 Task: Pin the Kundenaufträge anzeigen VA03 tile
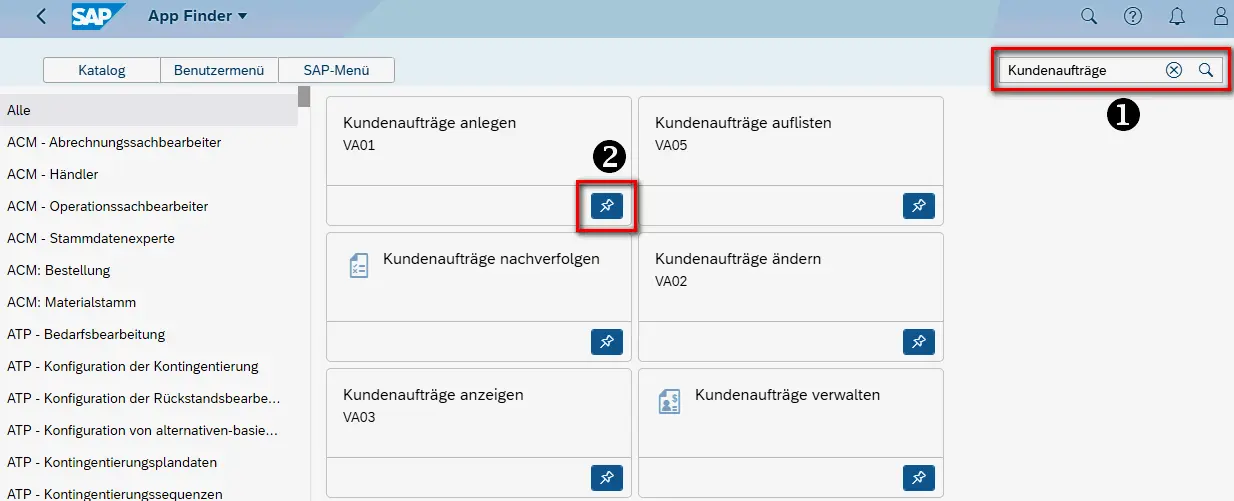(606, 478)
